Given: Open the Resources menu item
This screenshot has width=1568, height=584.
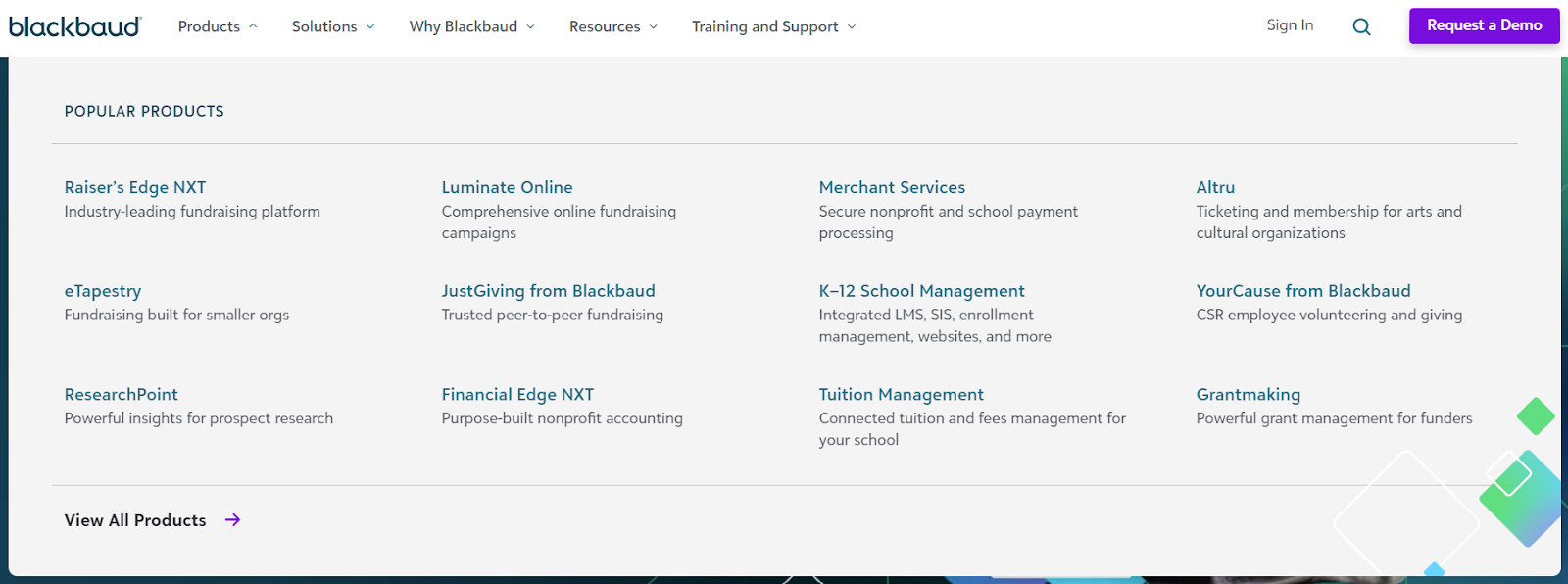Looking at the screenshot, I should (x=605, y=26).
